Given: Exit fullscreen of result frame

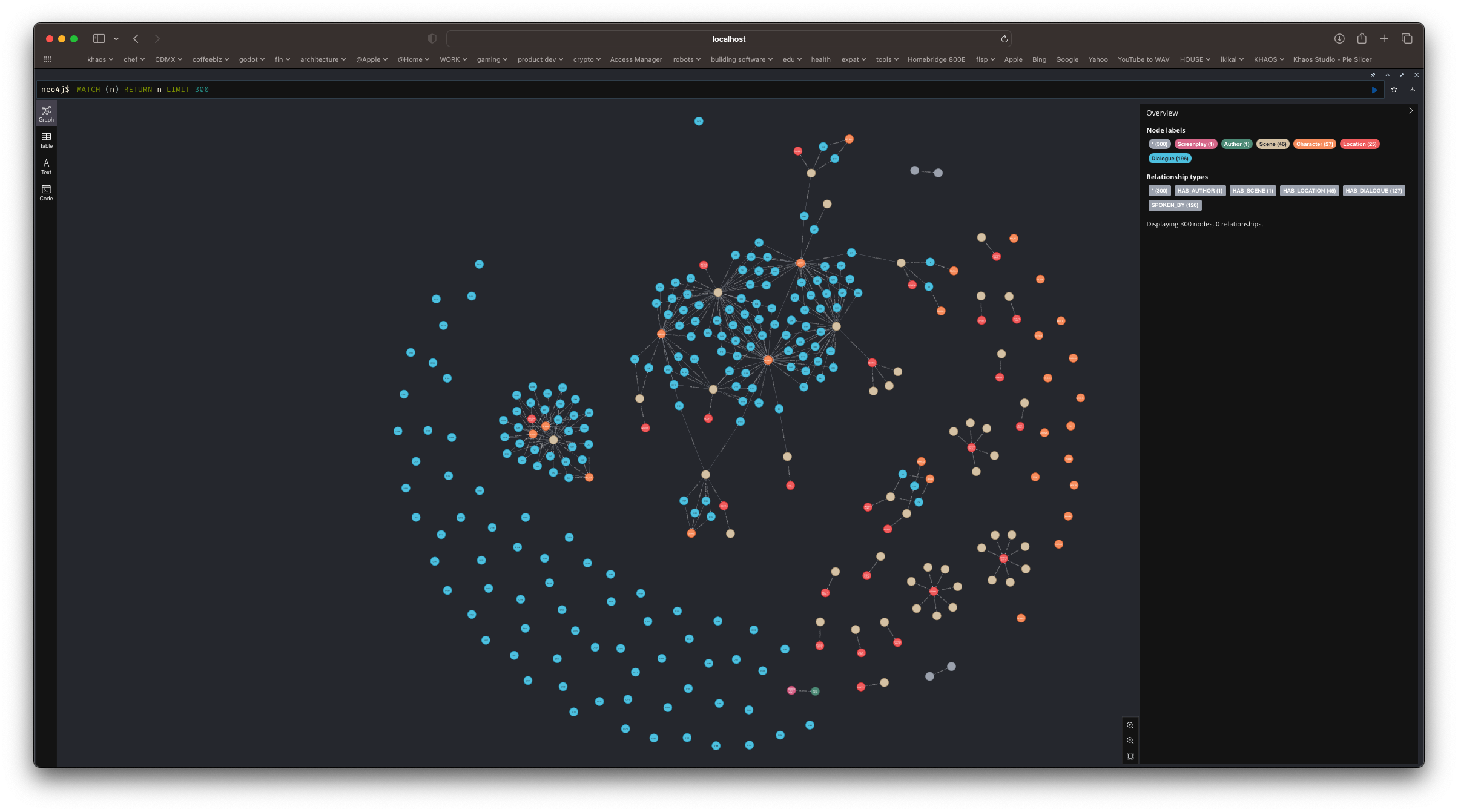Looking at the screenshot, I should pos(1402,75).
